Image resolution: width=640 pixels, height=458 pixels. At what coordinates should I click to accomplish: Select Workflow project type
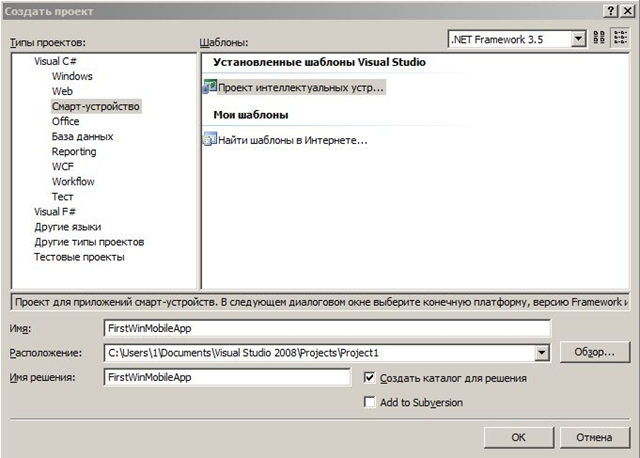click(73, 182)
